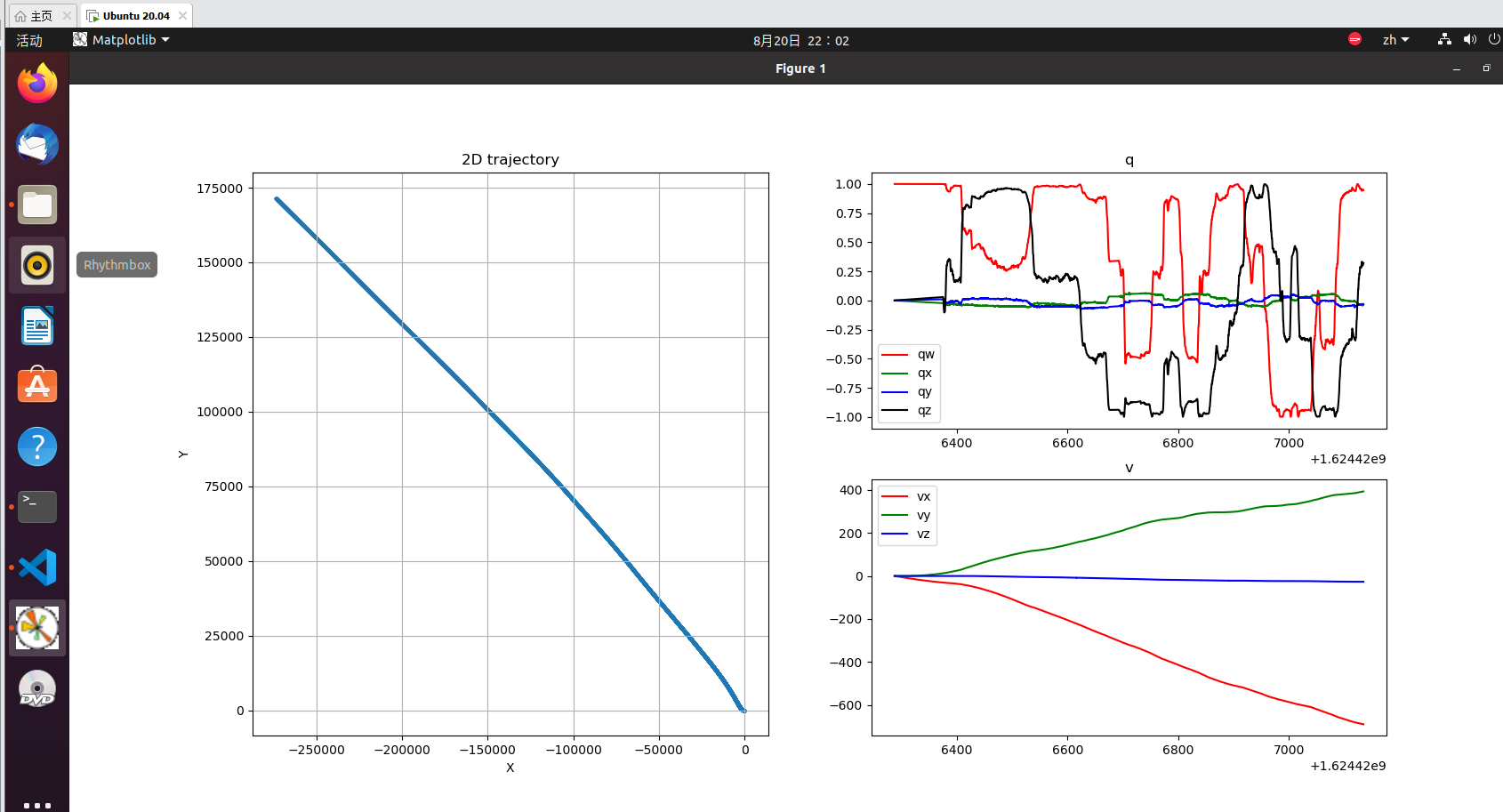Open network status icon in top bar
The width and height of the screenshot is (1503, 812).
[1444, 40]
